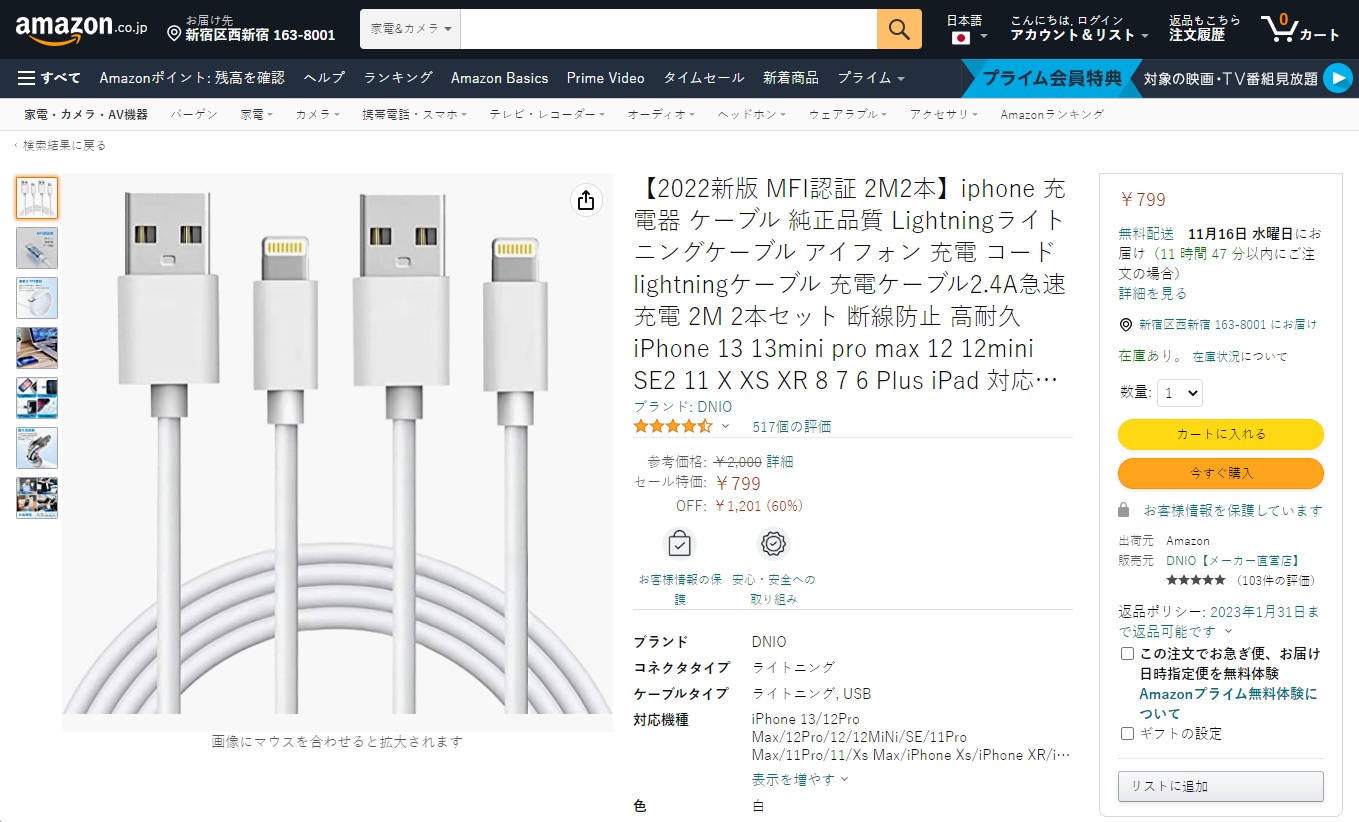Click the search magnifier icon
The image size is (1359, 822).
coord(897,29)
